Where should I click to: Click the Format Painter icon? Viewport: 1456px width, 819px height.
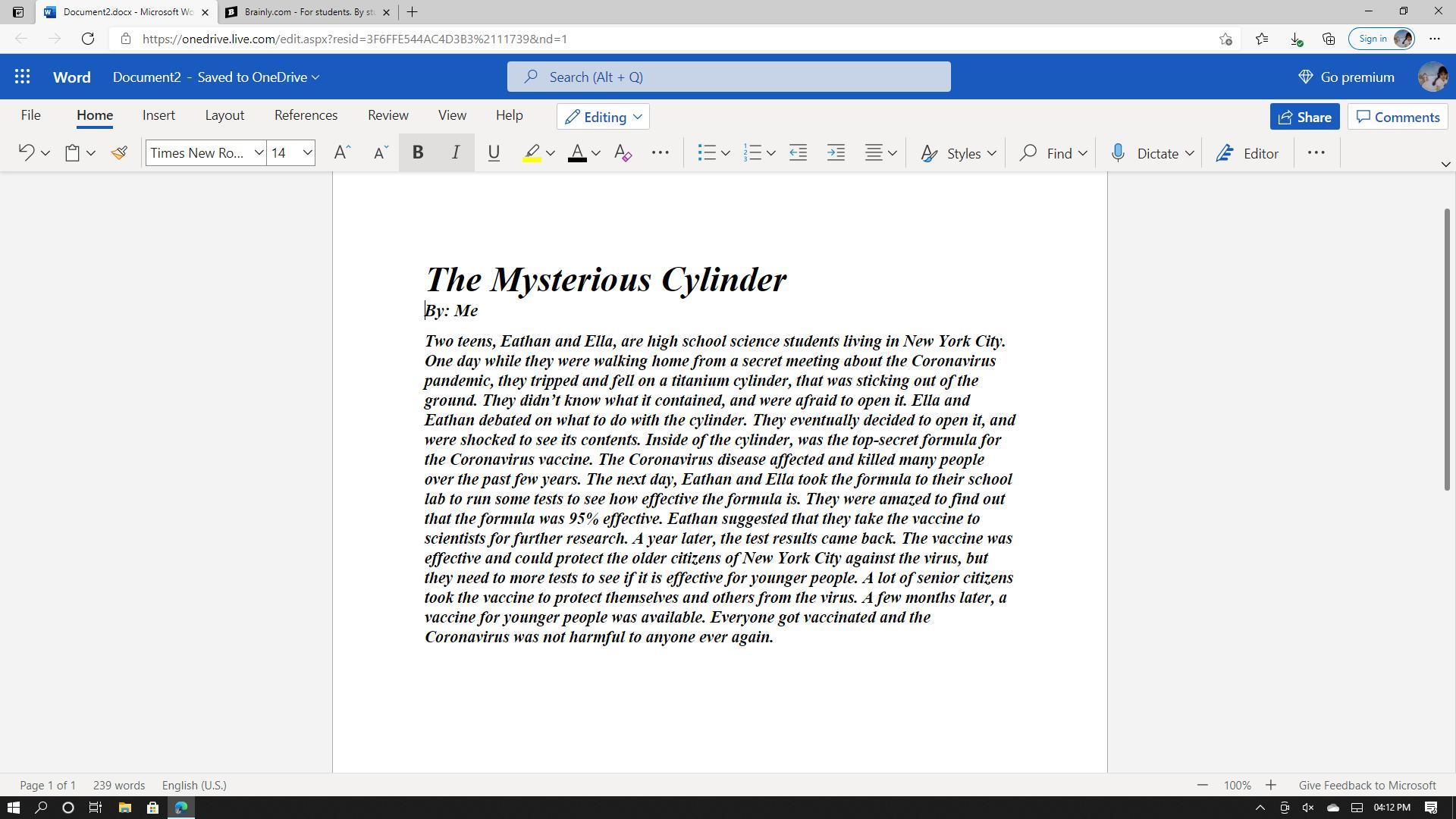click(x=119, y=153)
